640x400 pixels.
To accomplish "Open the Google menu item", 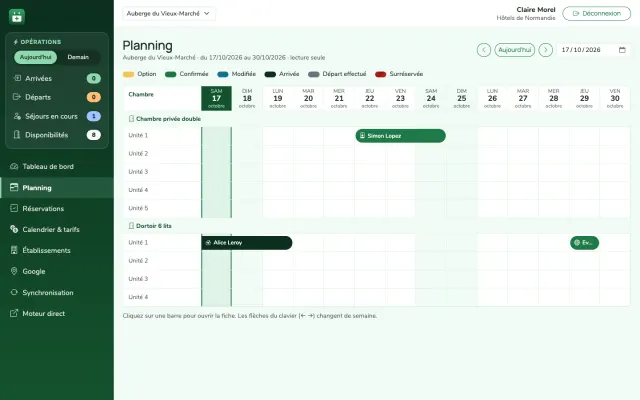I will click(57, 271).
